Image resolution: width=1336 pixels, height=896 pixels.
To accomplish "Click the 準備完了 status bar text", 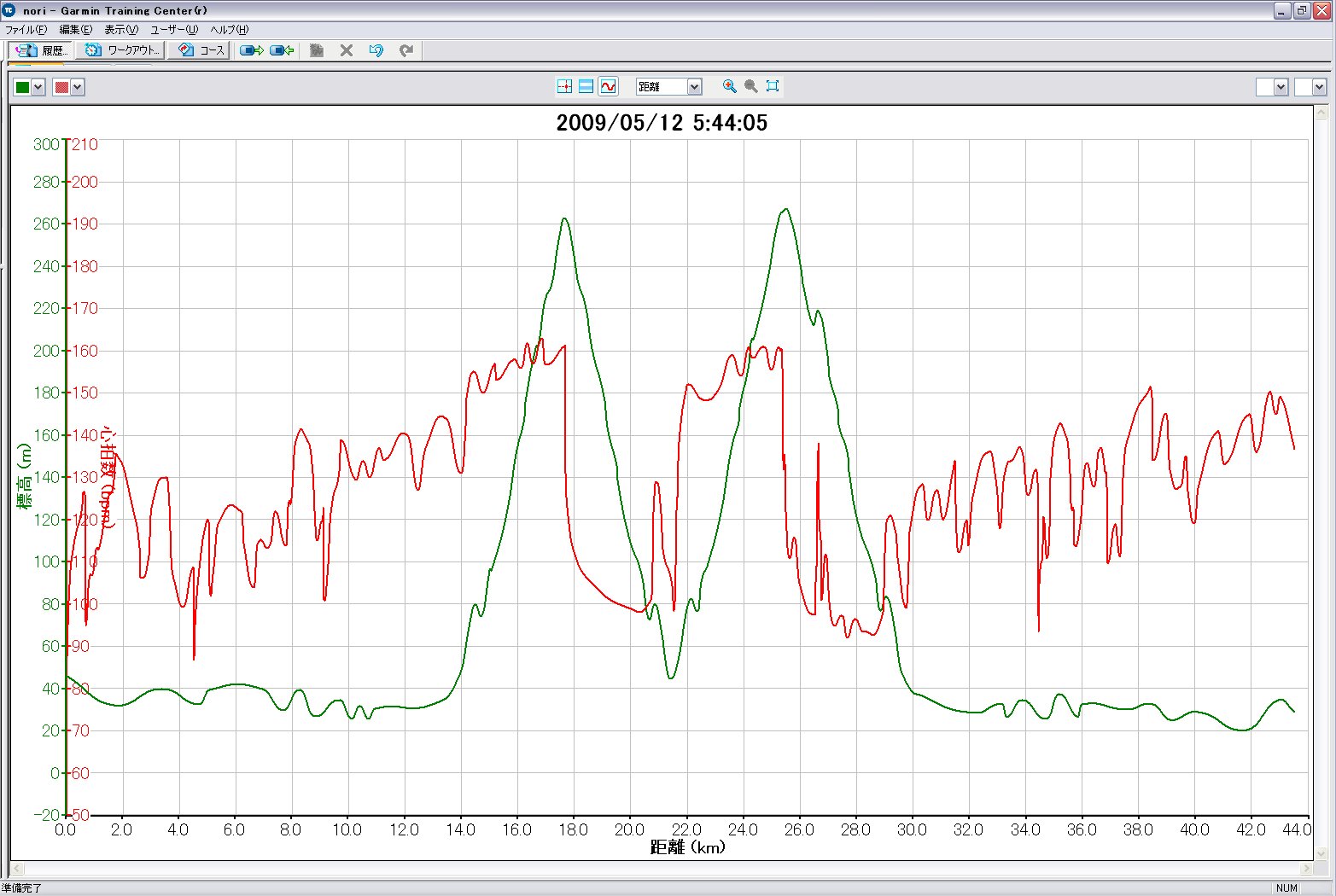I will [21, 888].
